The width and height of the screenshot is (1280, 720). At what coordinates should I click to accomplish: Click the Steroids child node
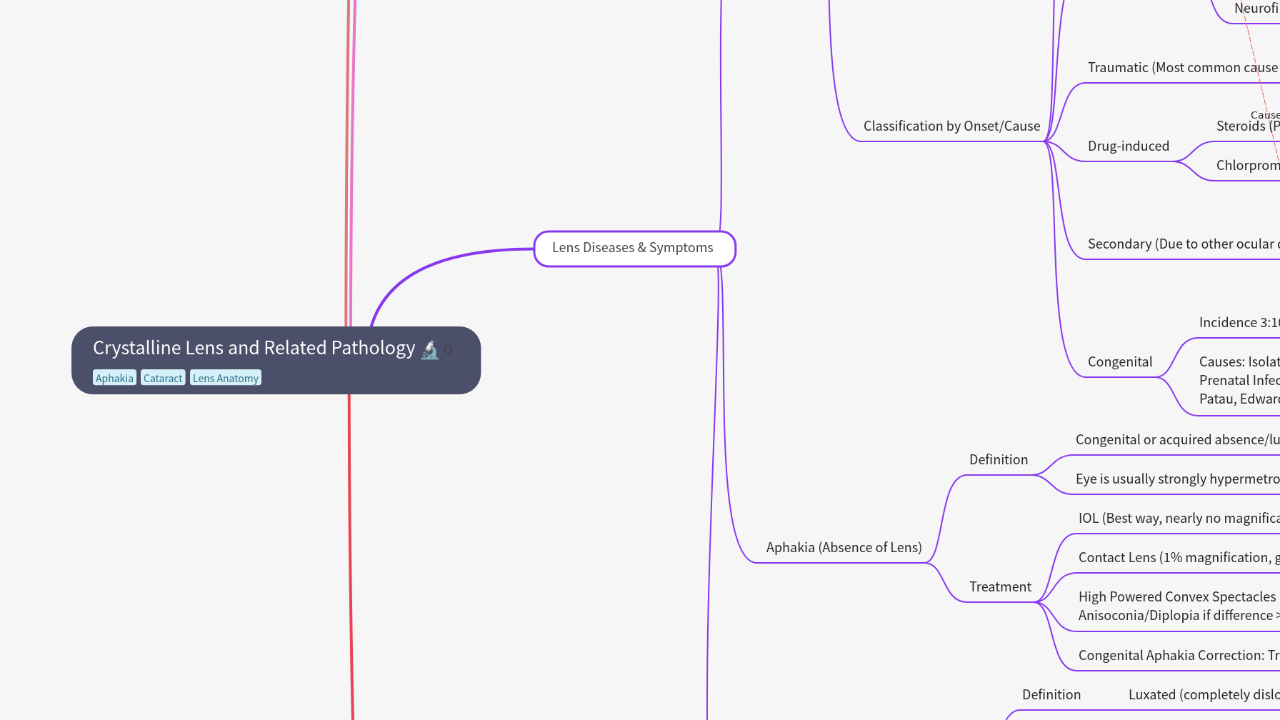[x=1247, y=126]
